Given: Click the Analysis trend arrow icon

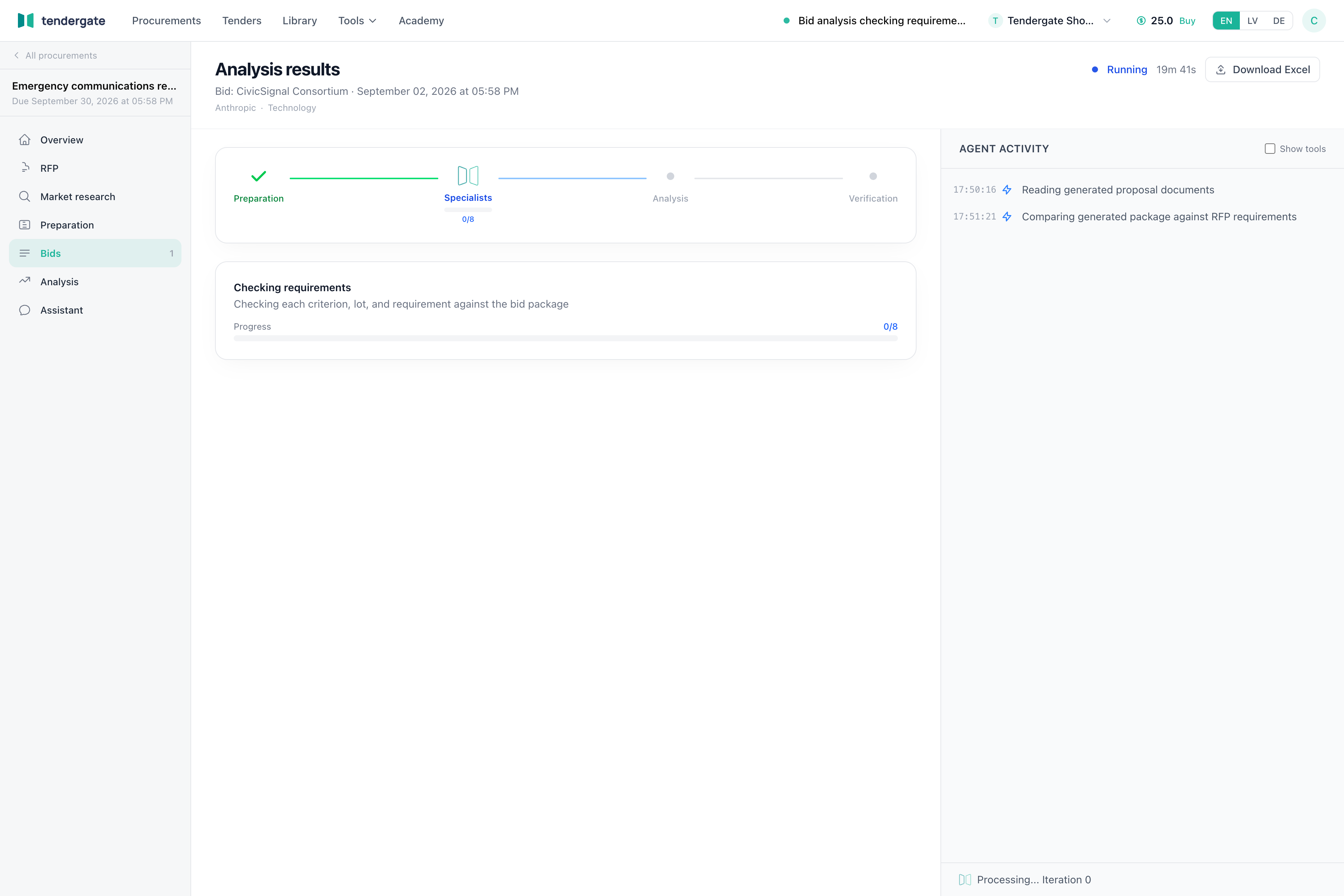Looking at the screenshot, I should coord(25,281).
